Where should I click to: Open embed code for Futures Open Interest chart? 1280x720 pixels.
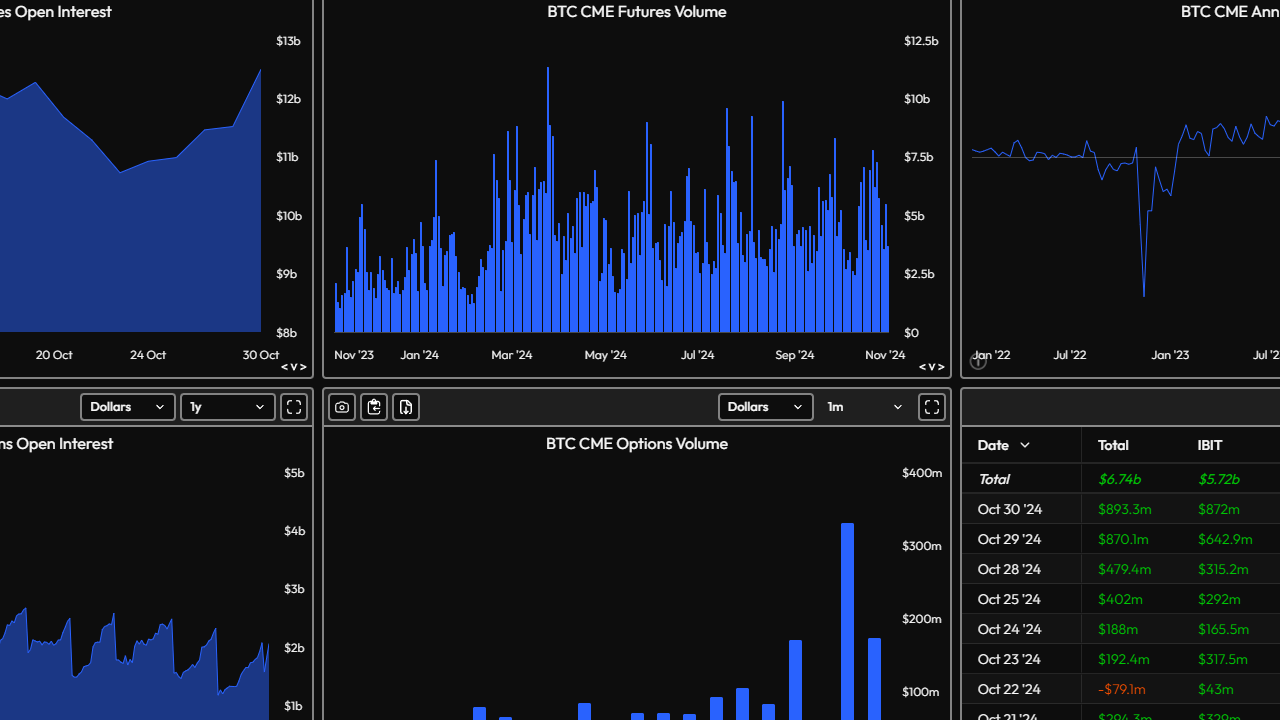(x=293, y=367)
